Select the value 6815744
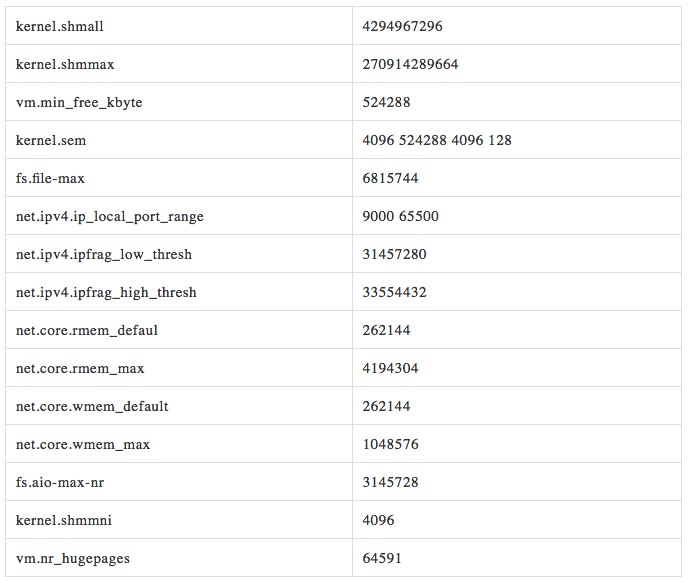 pyautogui.click(x=390, y=178)
